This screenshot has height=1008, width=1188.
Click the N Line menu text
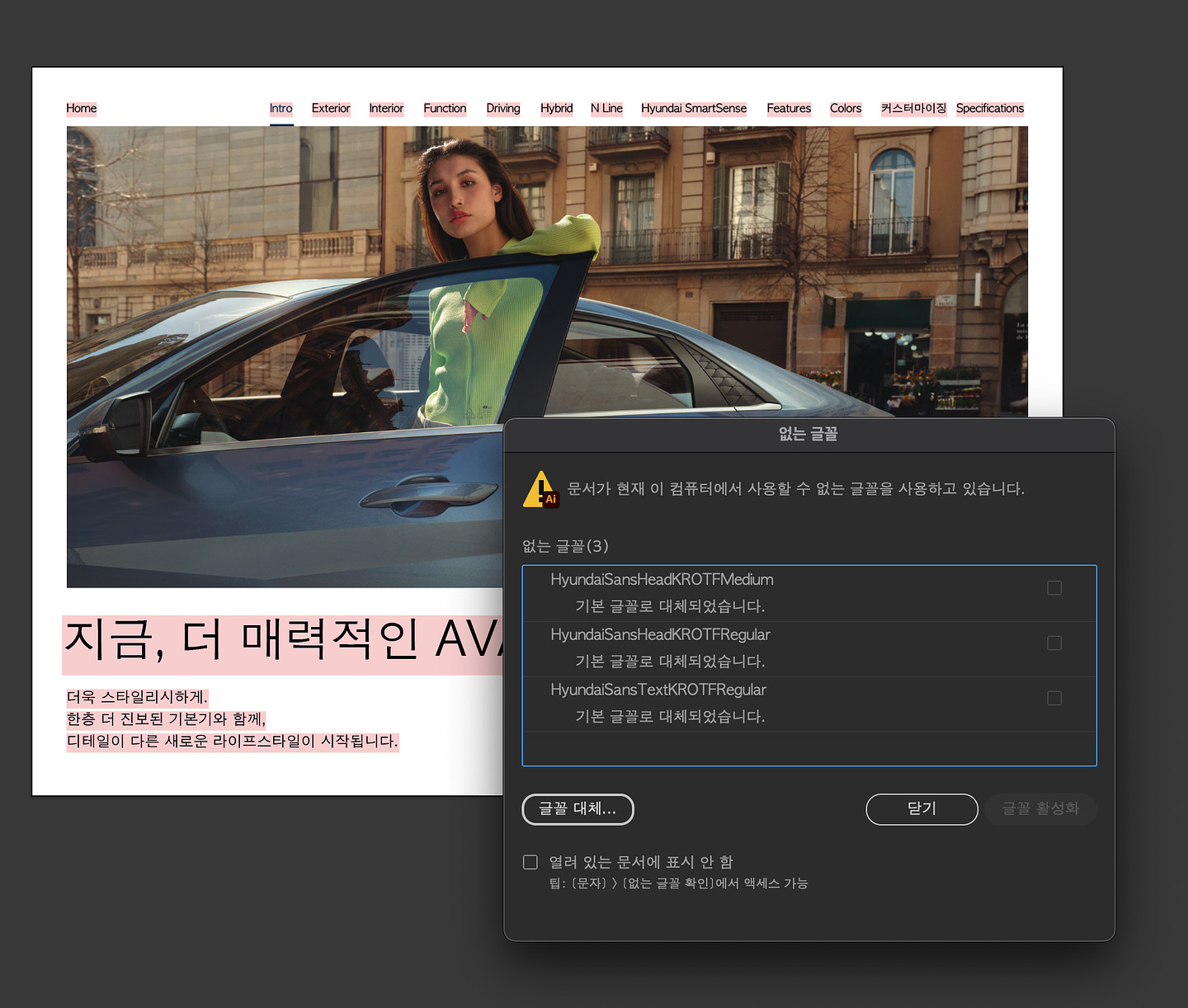pyautogui.click(x=606, y=109)
